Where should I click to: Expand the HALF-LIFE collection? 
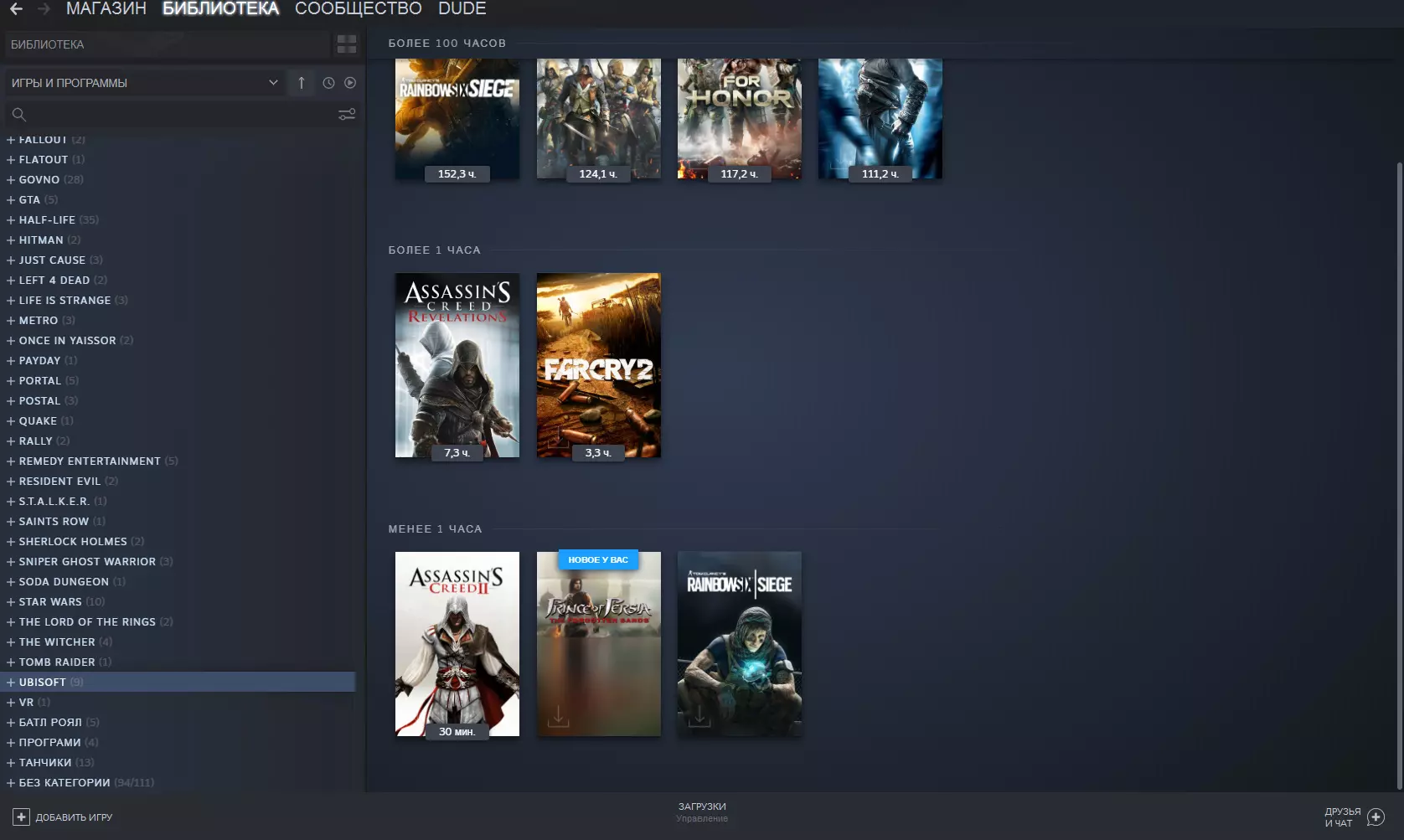pos(11,219)
